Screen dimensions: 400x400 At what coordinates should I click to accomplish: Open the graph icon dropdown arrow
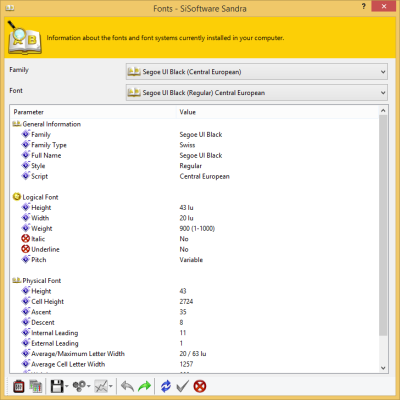click(111, 387)
